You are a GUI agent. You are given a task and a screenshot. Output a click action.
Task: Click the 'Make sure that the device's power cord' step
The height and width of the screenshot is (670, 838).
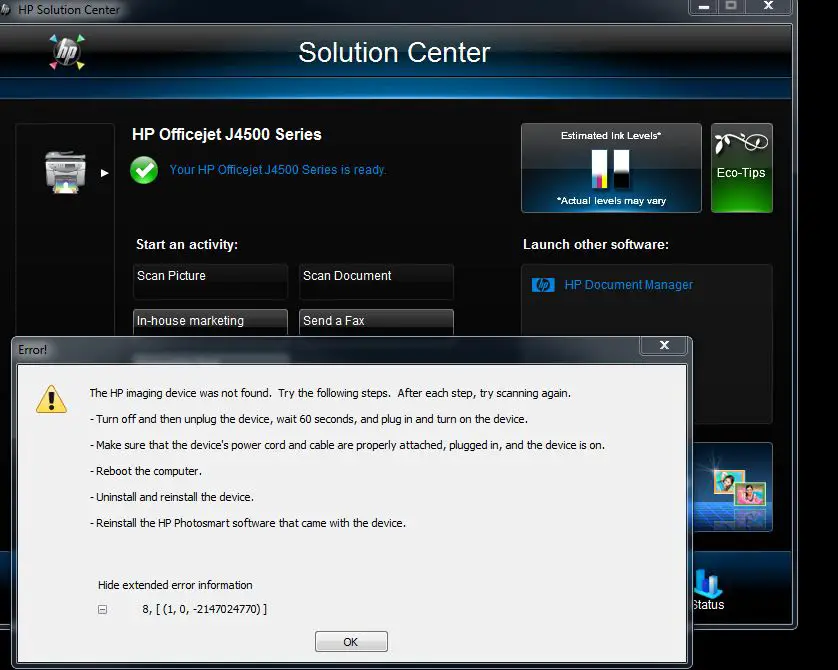click(347, 445)
